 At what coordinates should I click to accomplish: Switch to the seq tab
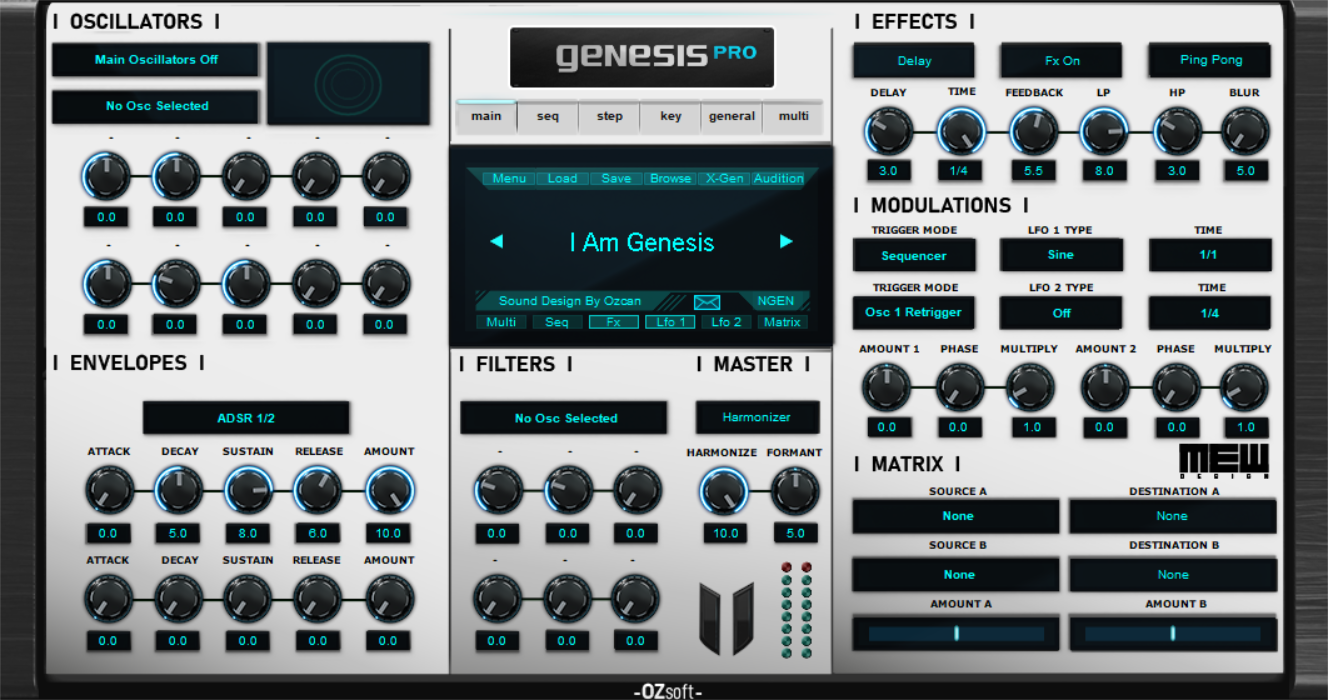coord(548,116)
